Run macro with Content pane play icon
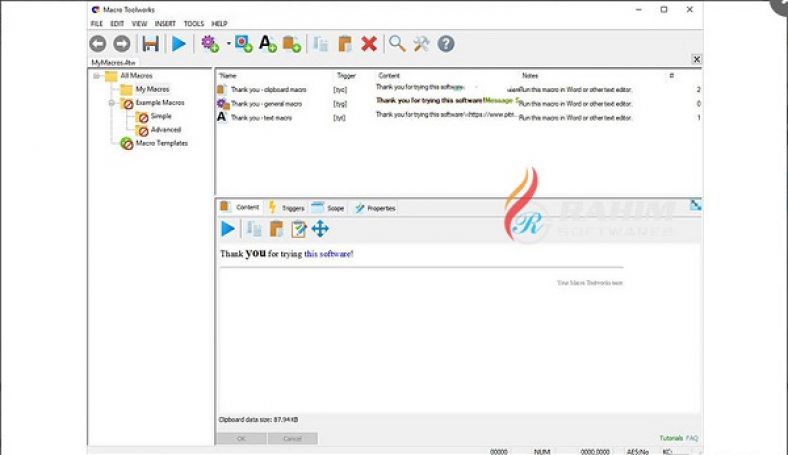The width and height of the screenshot is (788, 455). [228, 229]
